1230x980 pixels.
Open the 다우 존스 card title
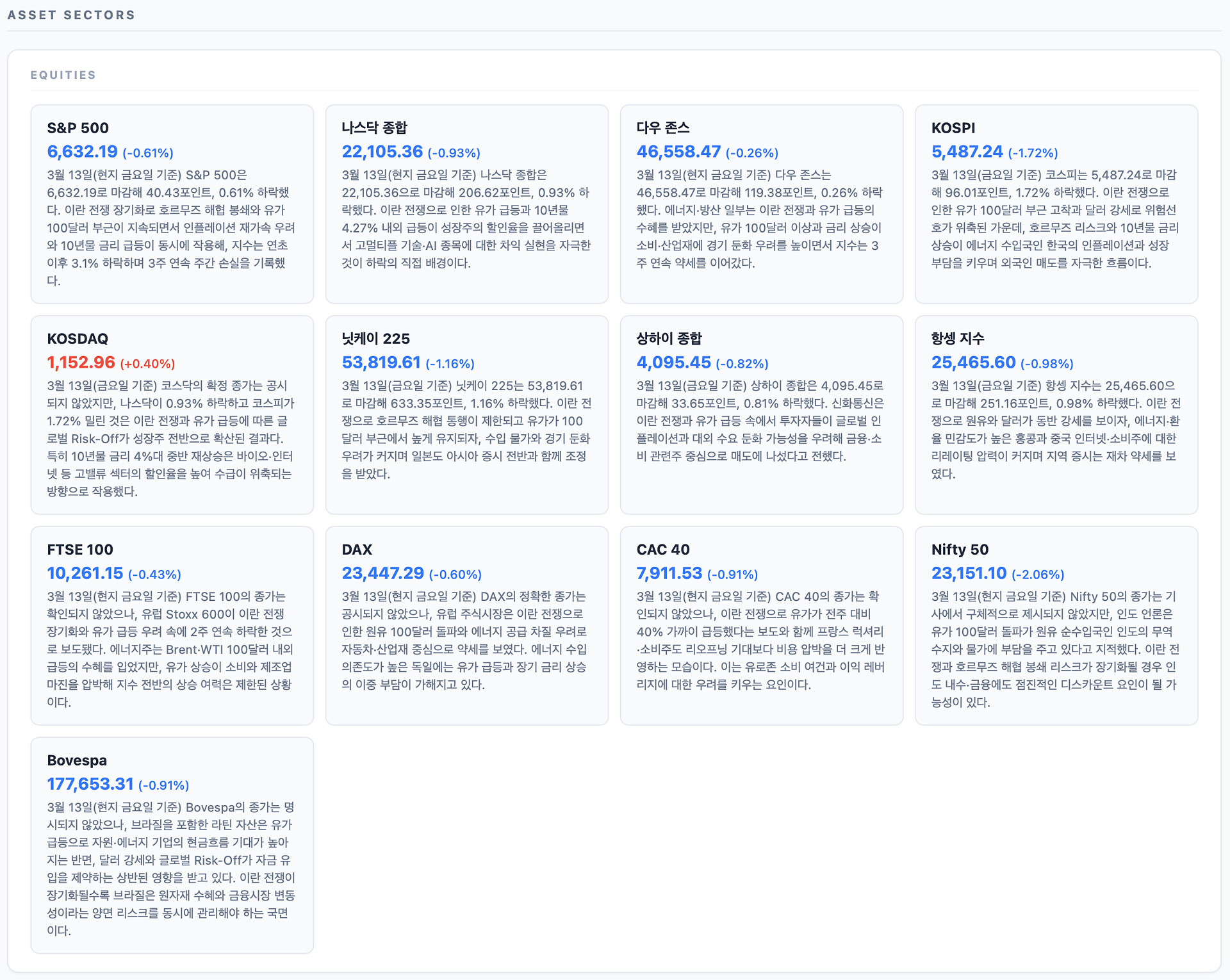[x=662, y=128]
